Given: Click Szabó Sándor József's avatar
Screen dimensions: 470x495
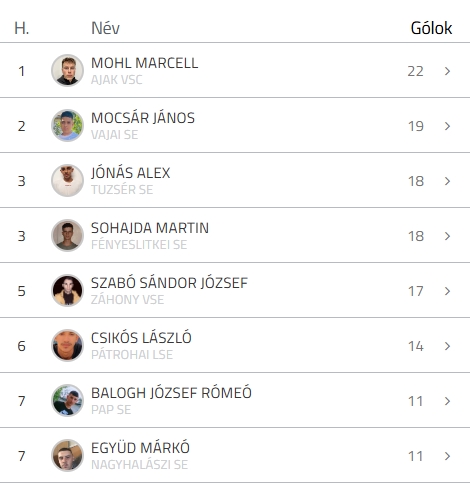Looking at the screenshot, I should (x=67, y=290).
